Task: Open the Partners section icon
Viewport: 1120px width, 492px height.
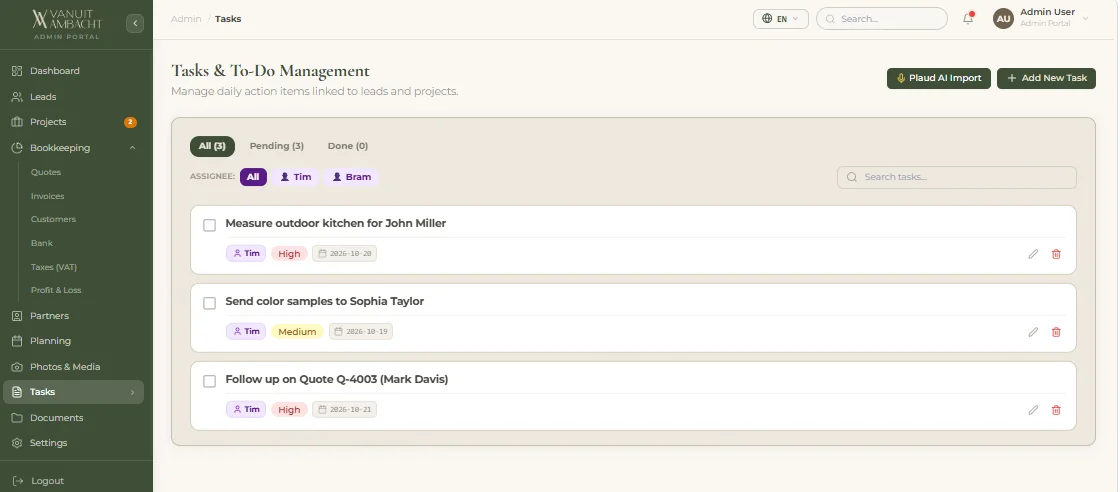Action: click(x=17, y=316)
